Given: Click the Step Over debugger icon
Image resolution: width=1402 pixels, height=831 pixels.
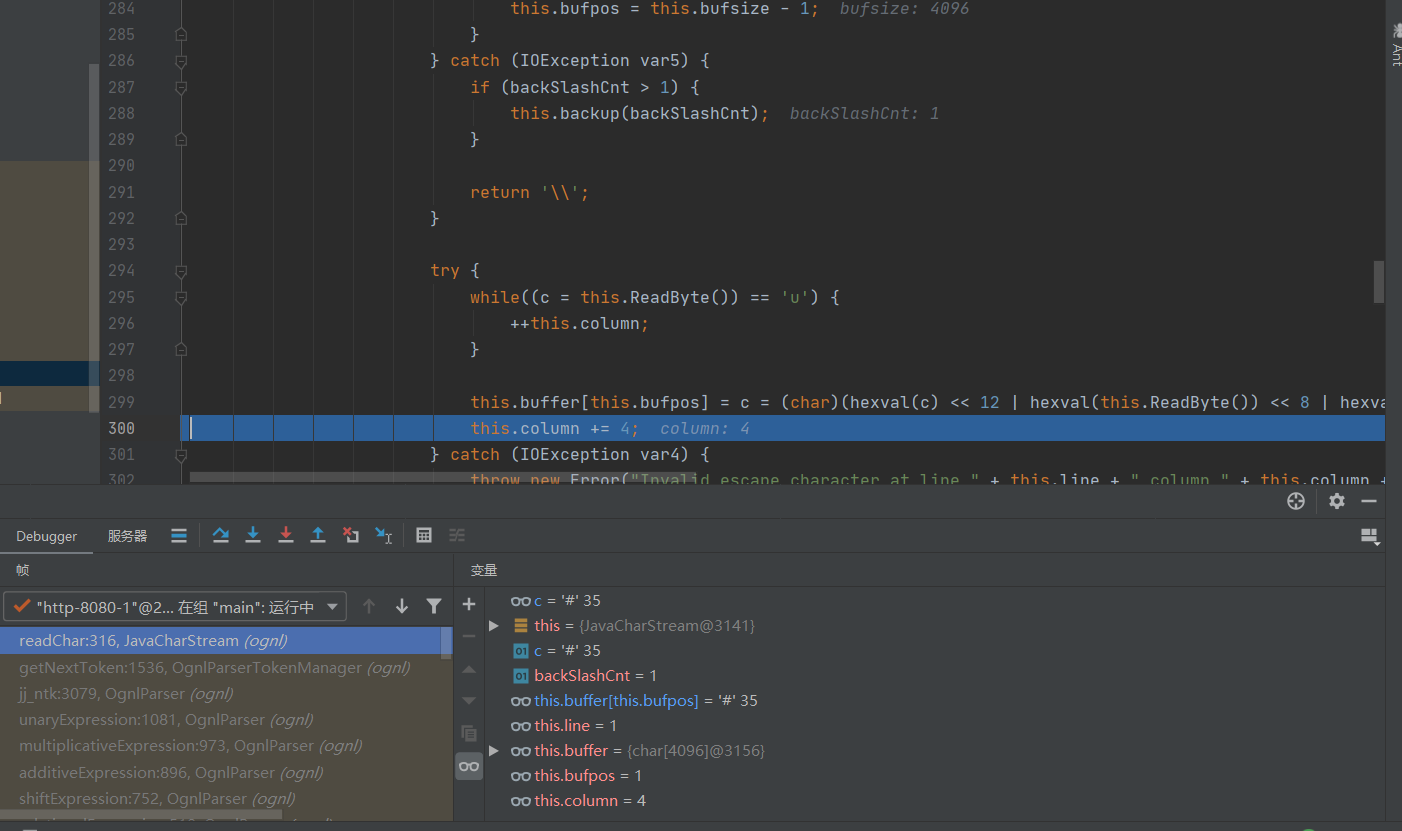Looking at the screenshot, I should (x=221, y=536).
